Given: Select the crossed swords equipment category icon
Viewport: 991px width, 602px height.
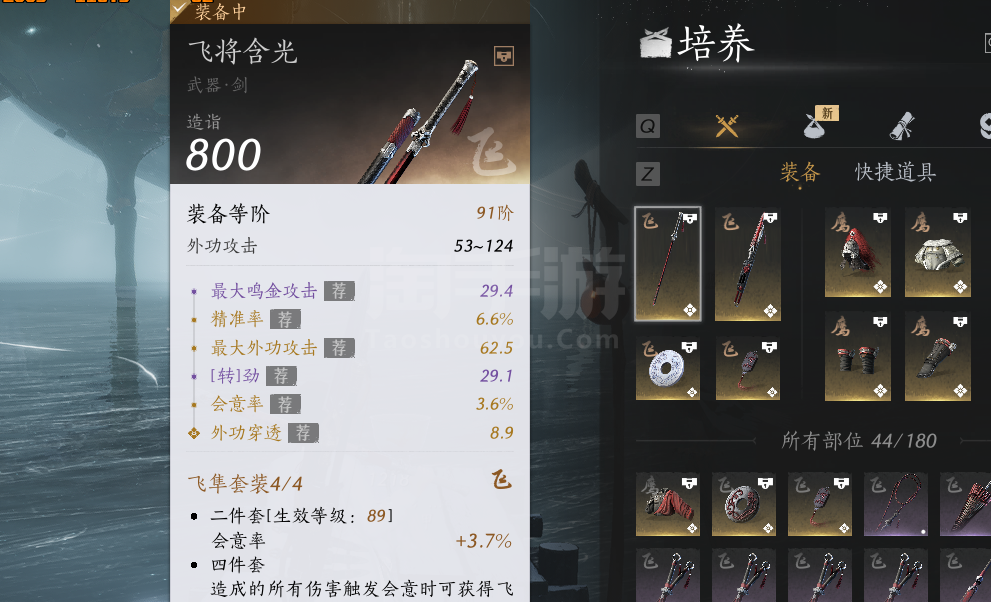Looking at the screenshot, I should [x=727, y=126].
